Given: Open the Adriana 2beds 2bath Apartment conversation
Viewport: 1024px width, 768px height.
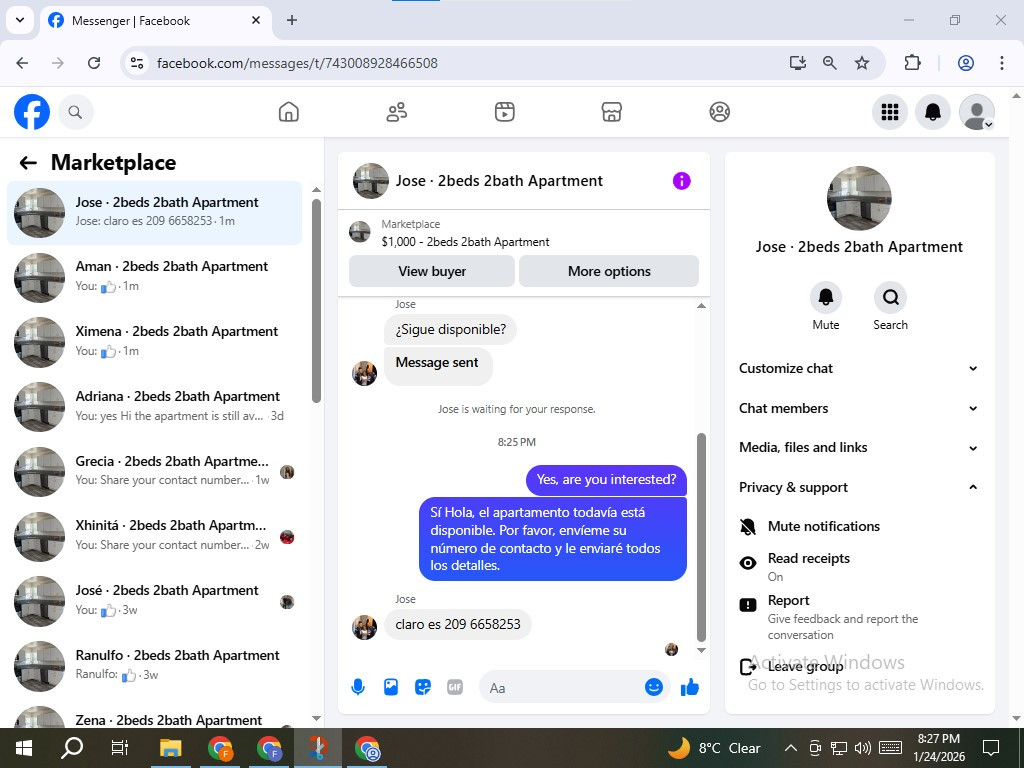Looking at the screenshot, I should point(155,407).
